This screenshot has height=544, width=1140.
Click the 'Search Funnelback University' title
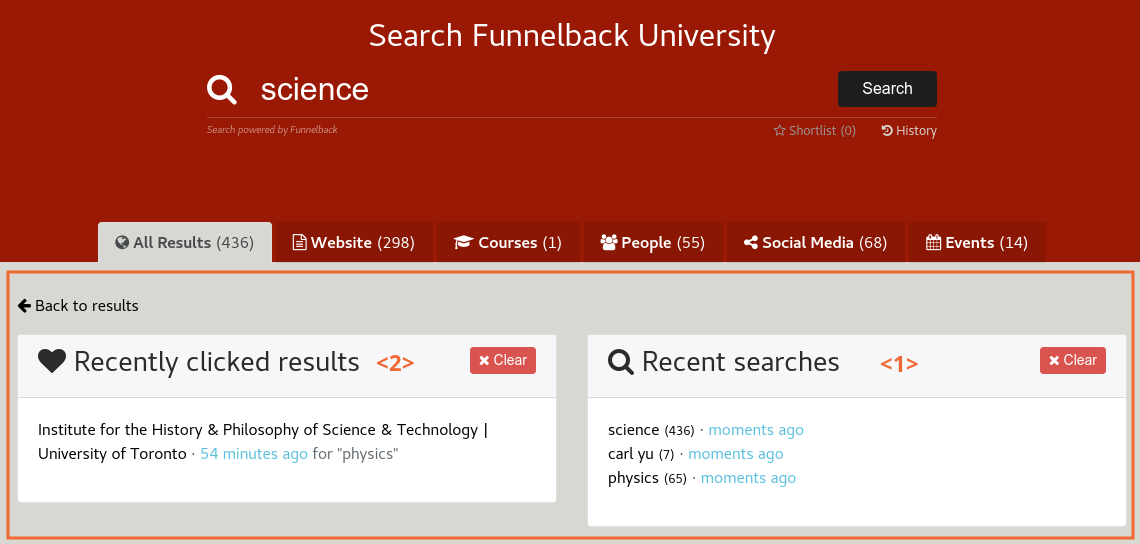click(x=571, y=36)
